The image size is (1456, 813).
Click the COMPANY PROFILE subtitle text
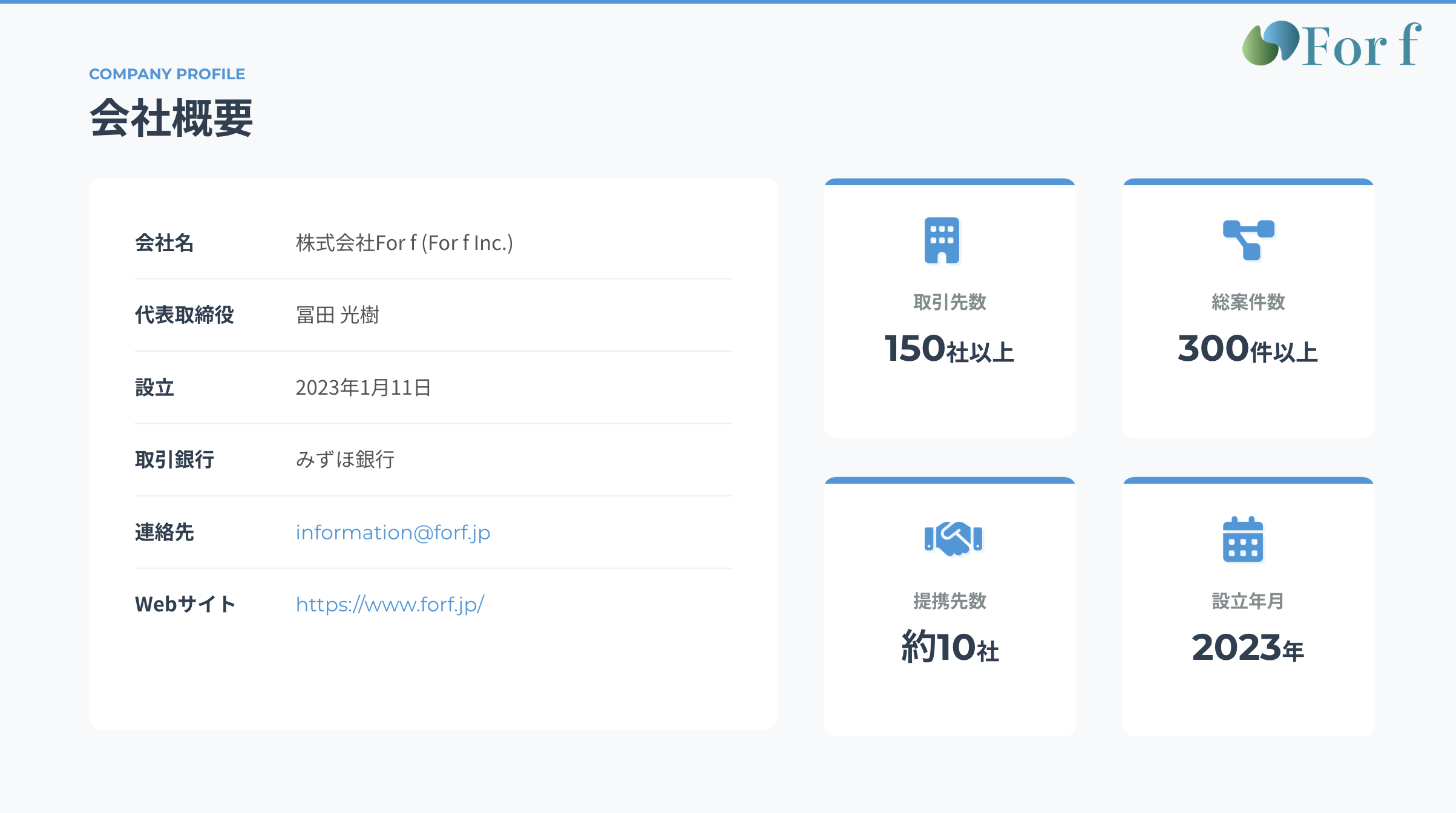pos(167,74)
